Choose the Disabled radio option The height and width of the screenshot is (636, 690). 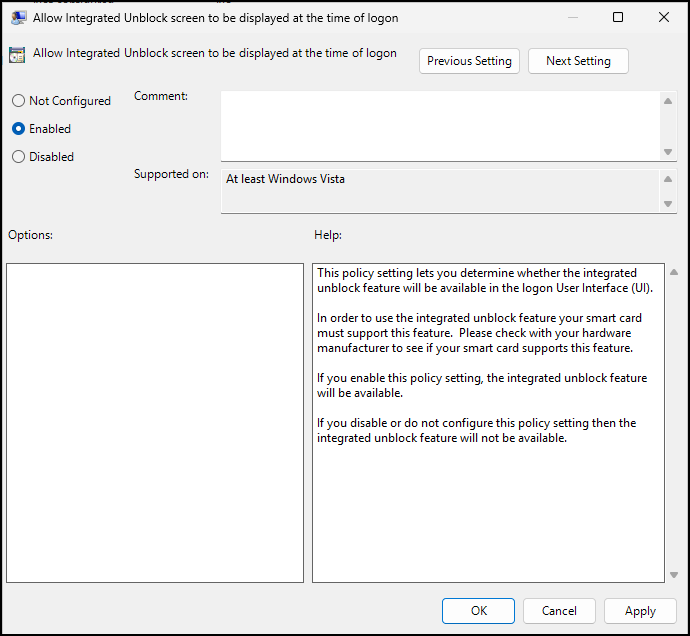[x=18, y=157]
